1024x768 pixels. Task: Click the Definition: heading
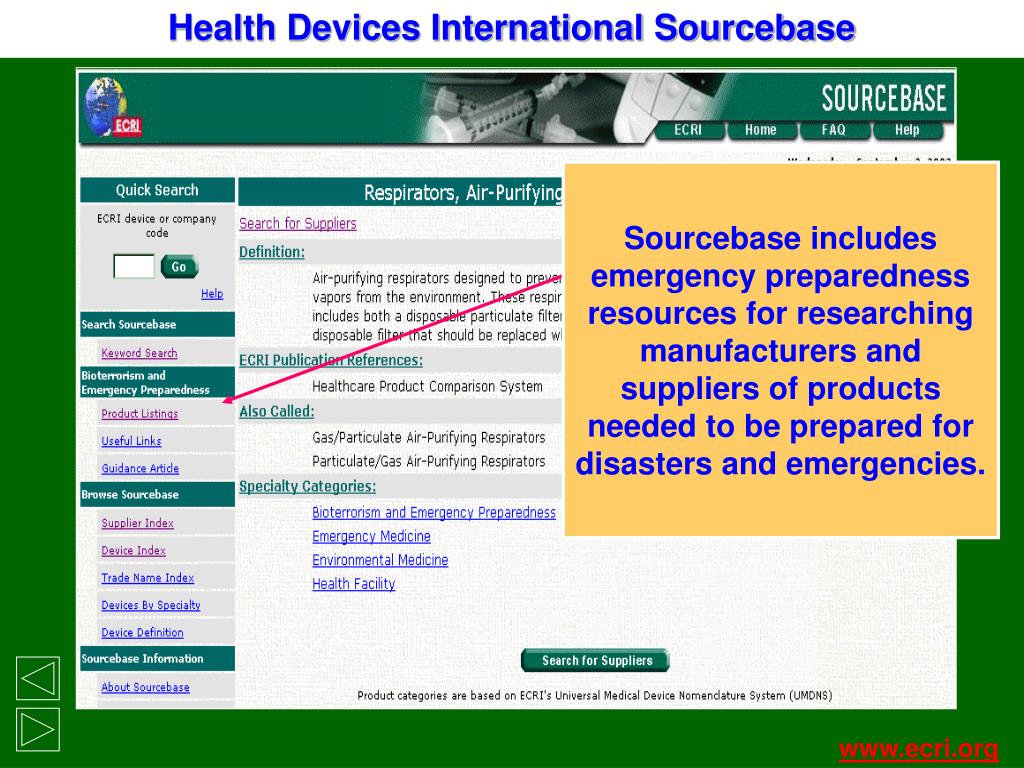pyautogui.click(x=272, y=253)
